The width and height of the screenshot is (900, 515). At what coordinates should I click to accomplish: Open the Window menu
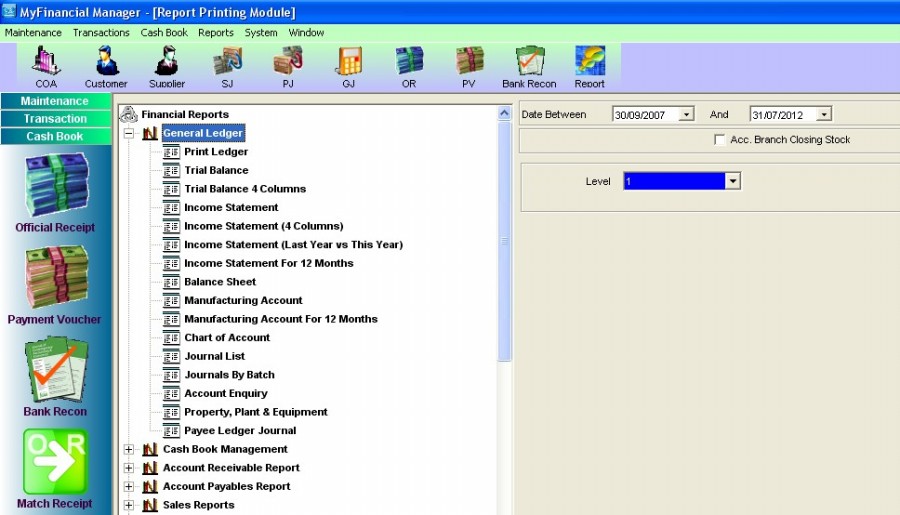pos(306,33)
